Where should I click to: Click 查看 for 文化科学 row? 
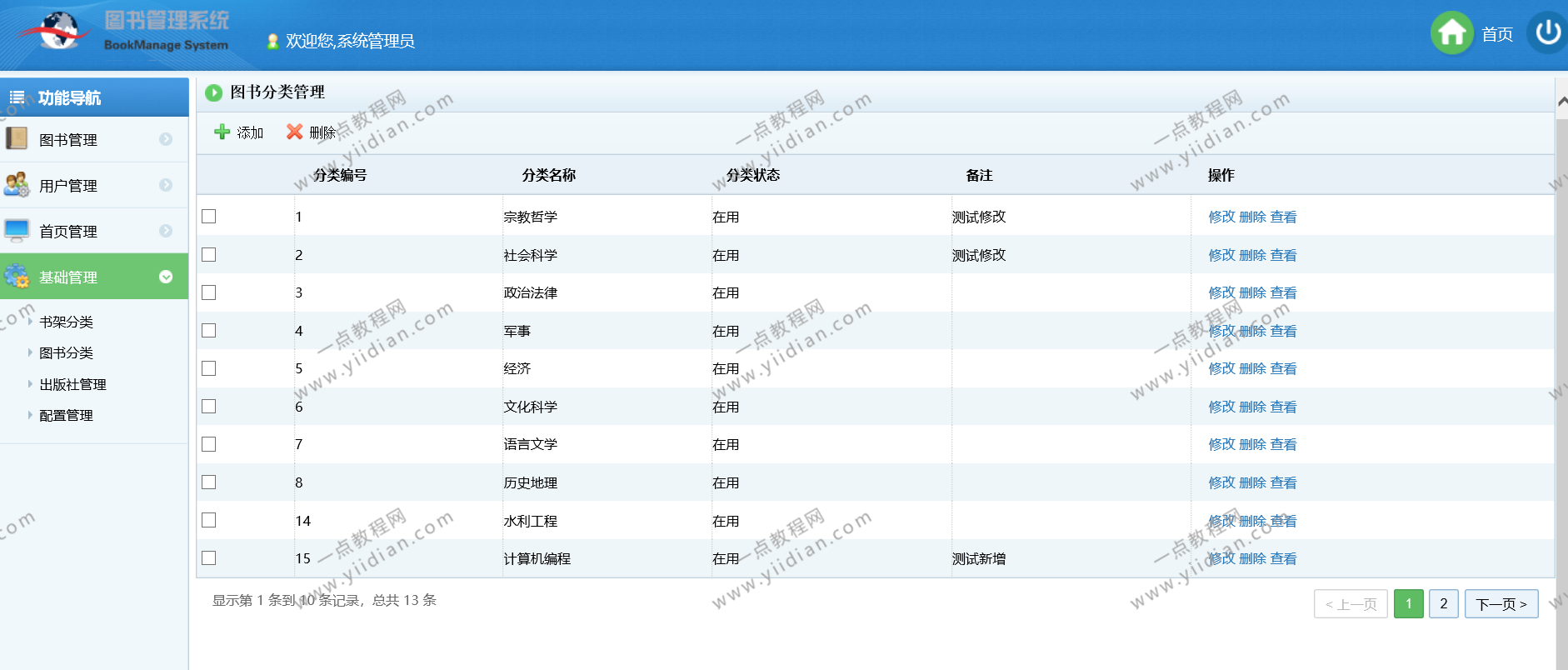point(1283,407)
